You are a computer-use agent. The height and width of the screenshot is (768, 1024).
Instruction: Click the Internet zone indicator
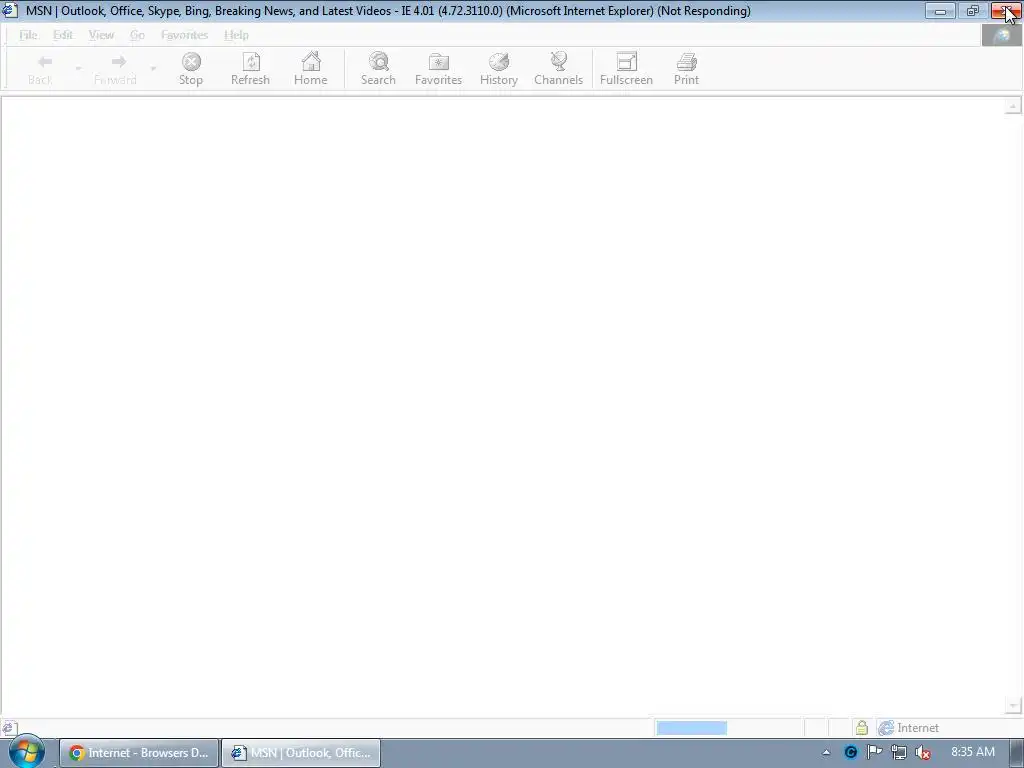tap(908, 728)
